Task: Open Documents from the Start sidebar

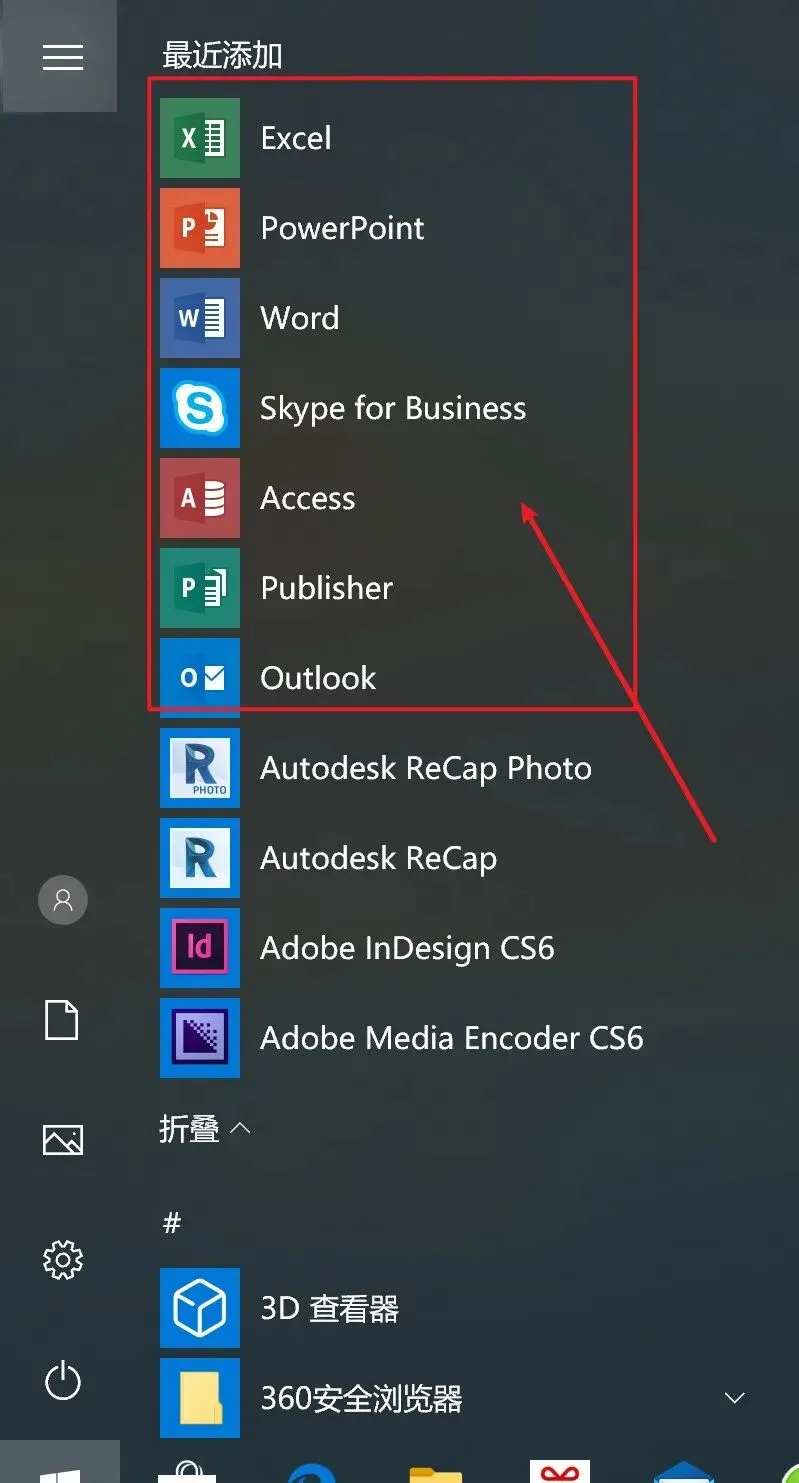Action: point(62,1021)
